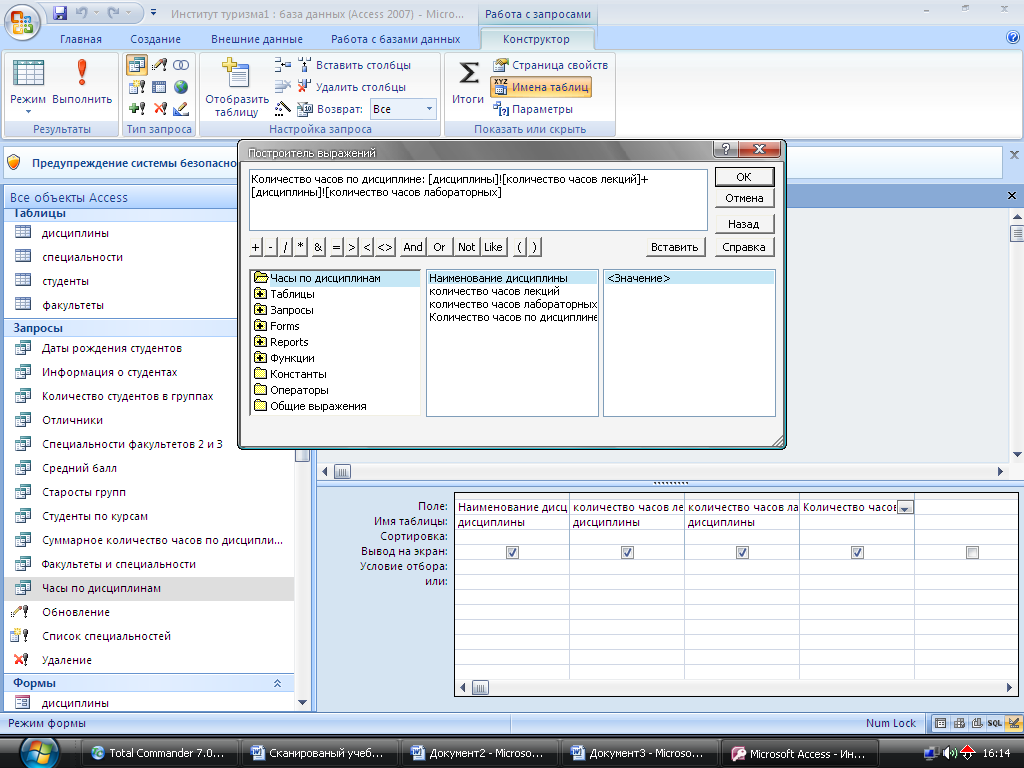This screenshot has height=768, width=1024.
Task: Insert the And operator button
Action: tap(413, 247)
